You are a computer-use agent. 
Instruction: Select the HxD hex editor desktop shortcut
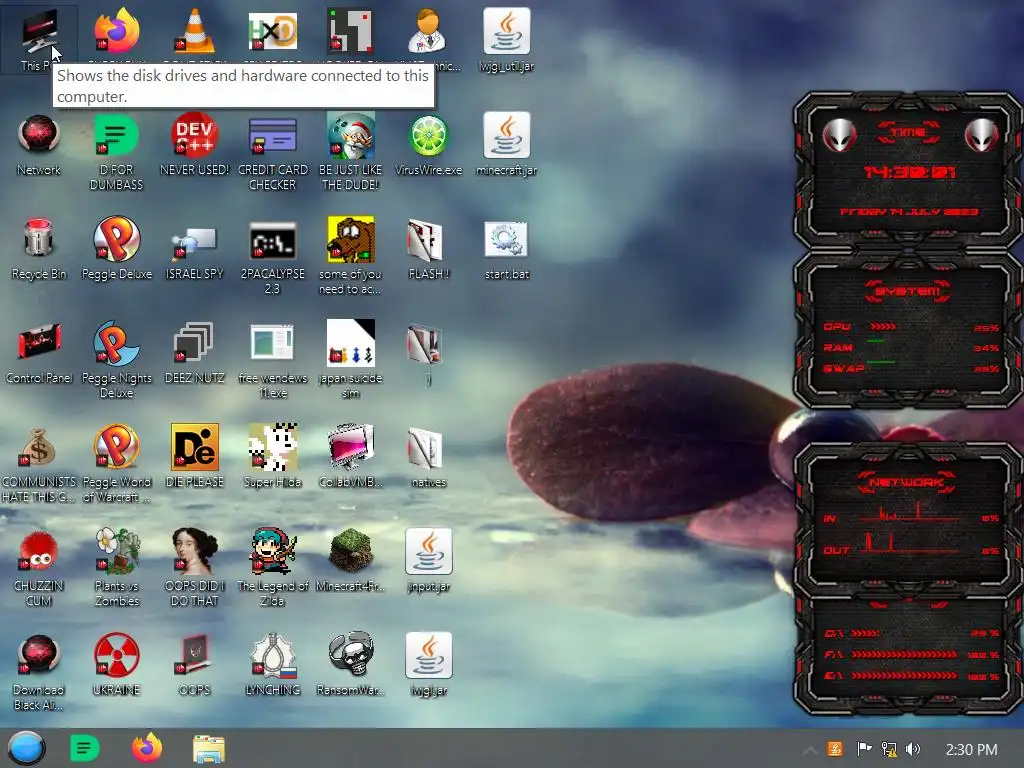(273, 30)
